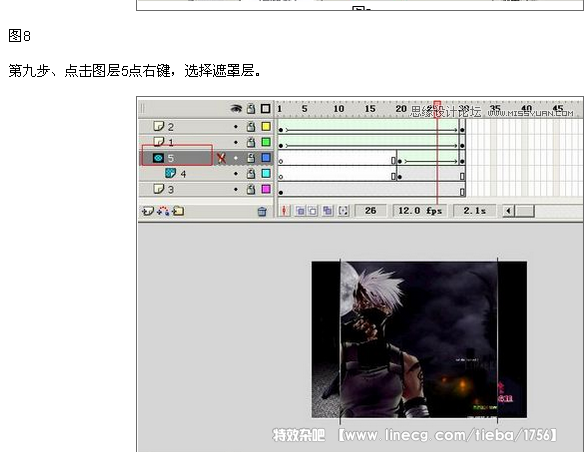Image resolution: width=587 pixels, height=452 pixels.
Task: Click frame number 5 on the timeline ruler
Action: [x=304, y=109]
